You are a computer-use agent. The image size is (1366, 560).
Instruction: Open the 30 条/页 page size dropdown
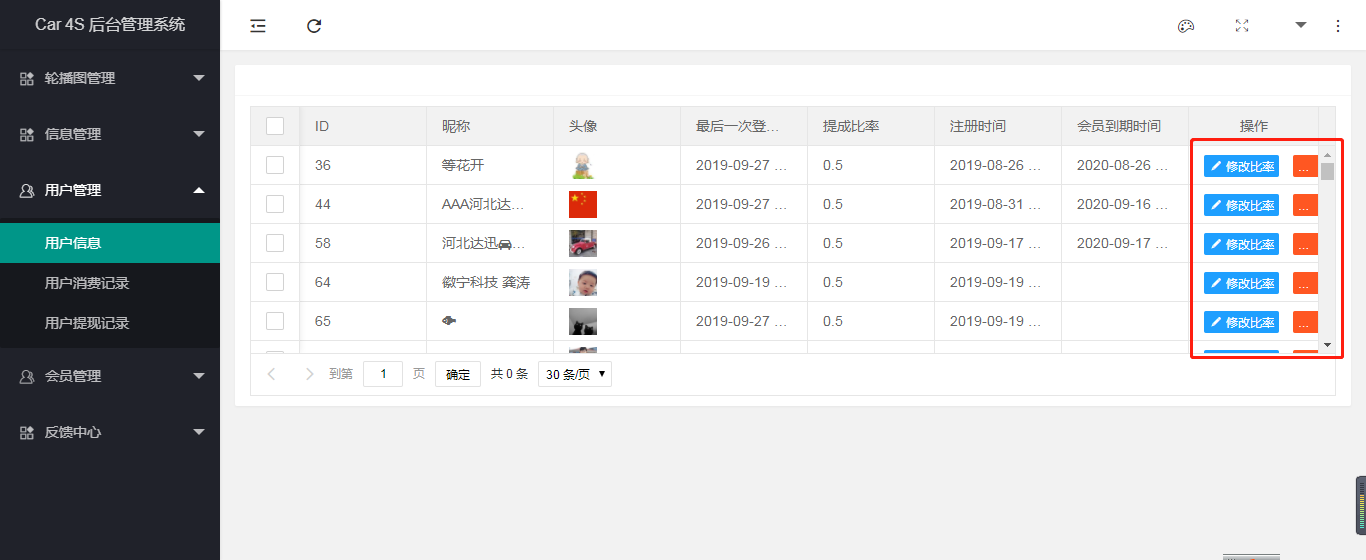point(575,374)
